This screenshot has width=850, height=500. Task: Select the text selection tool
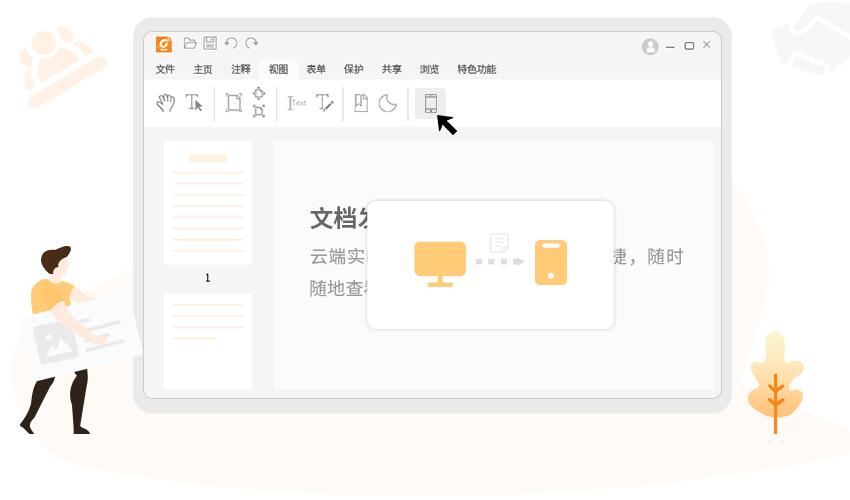[x=194, y=103]
